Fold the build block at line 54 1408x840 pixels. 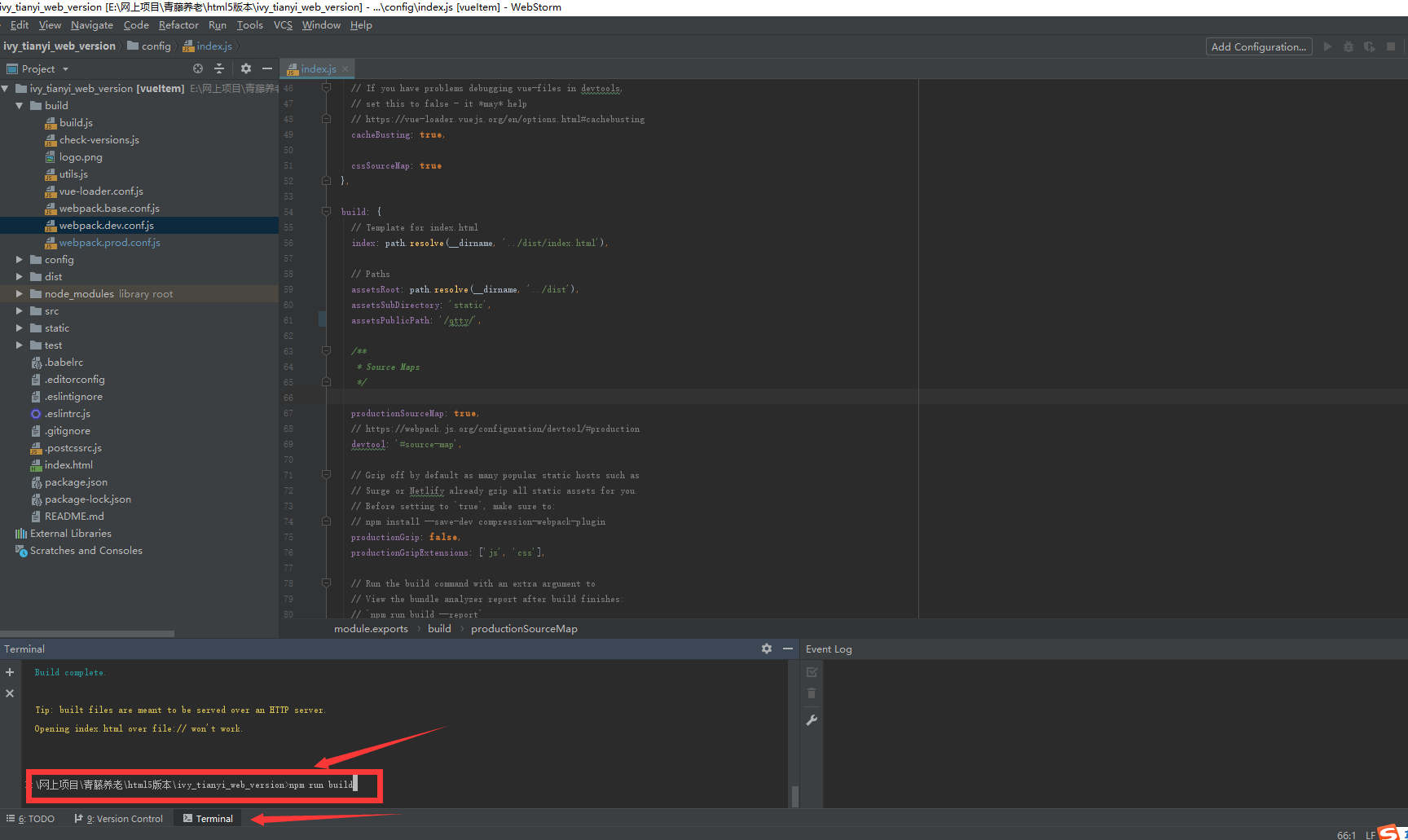coord(326,212)
